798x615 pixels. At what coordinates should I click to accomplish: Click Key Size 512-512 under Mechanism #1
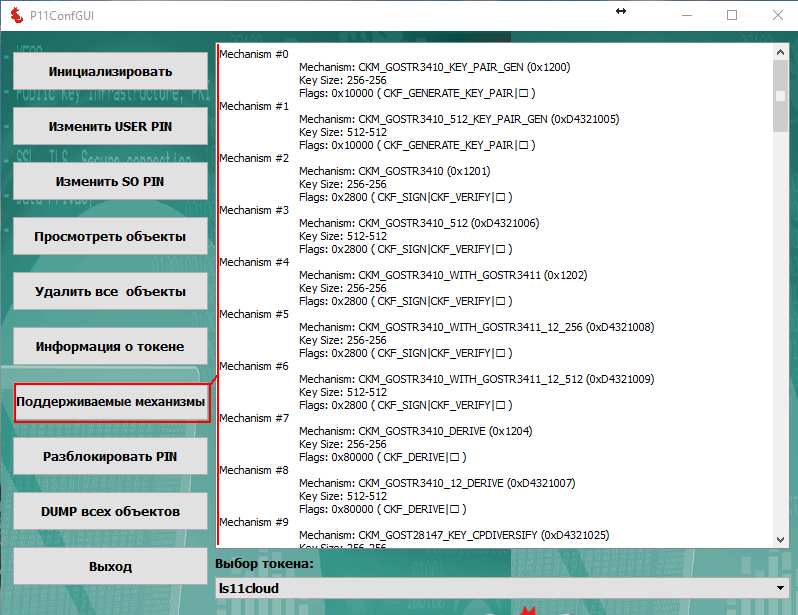(343, 132)
